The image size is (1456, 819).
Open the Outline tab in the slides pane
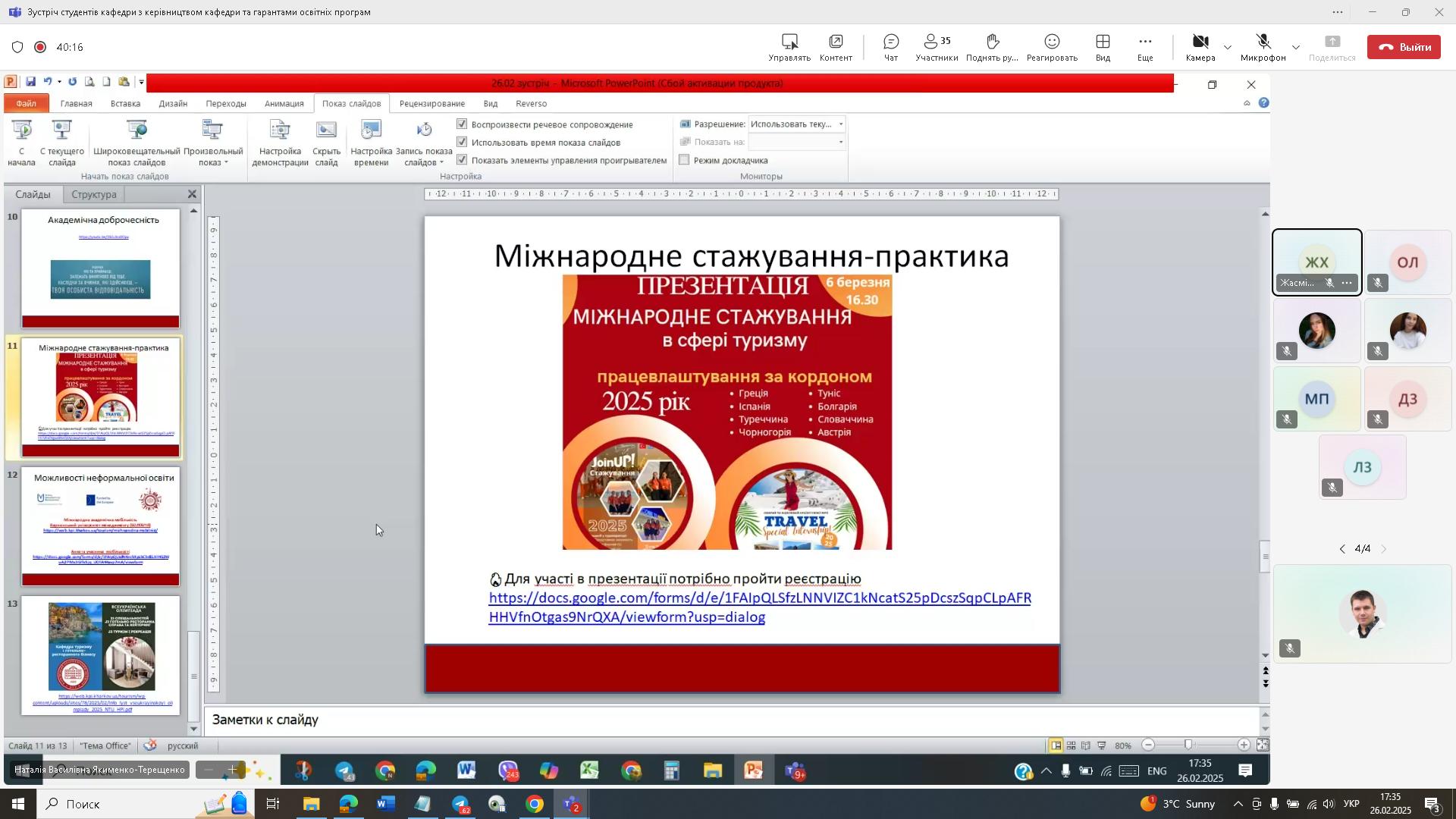point(94,194)
